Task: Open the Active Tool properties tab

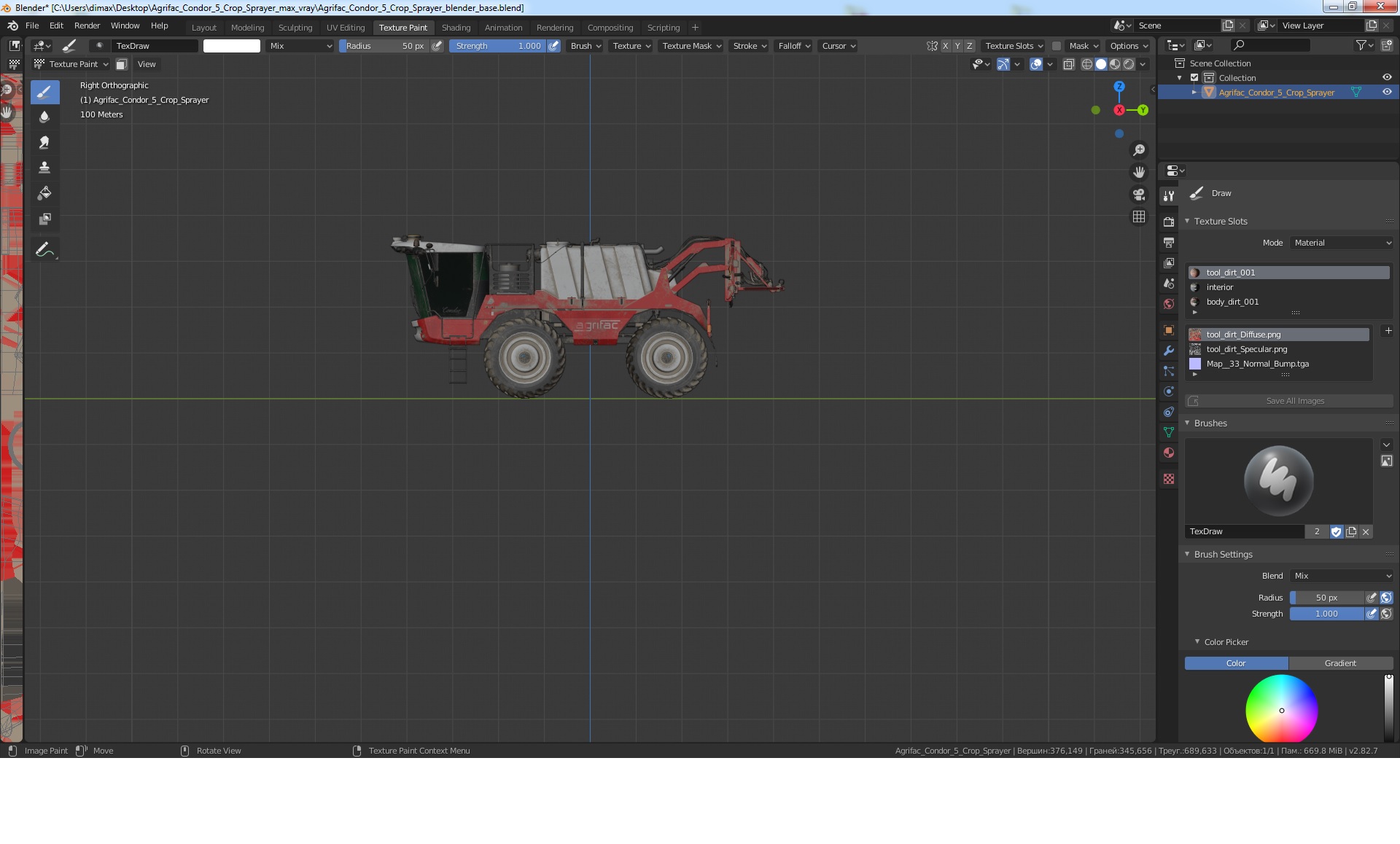Action: 1169,196
